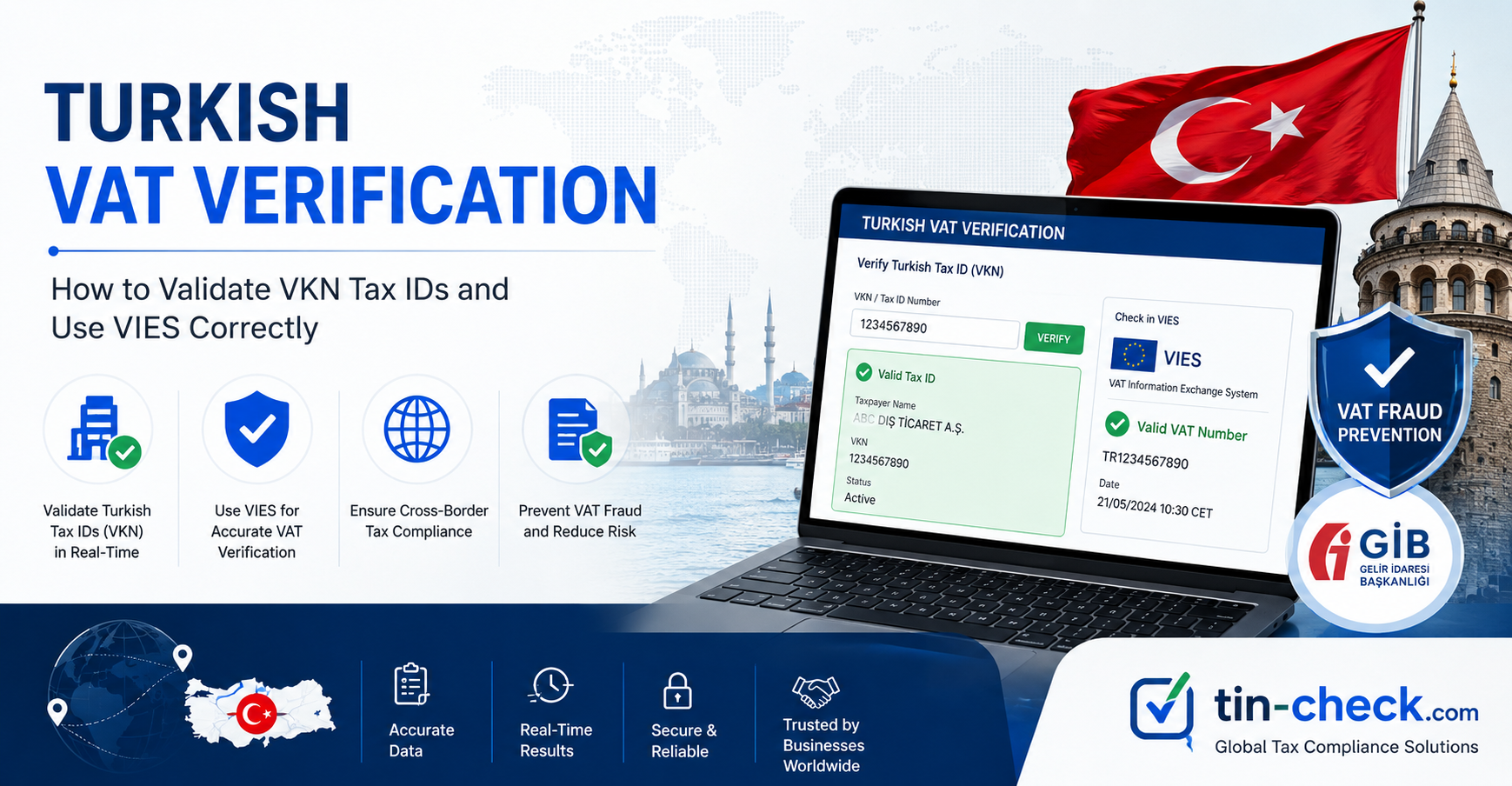Click 'Global Tax Compliance Solutions' tagline

point(1346,747)
